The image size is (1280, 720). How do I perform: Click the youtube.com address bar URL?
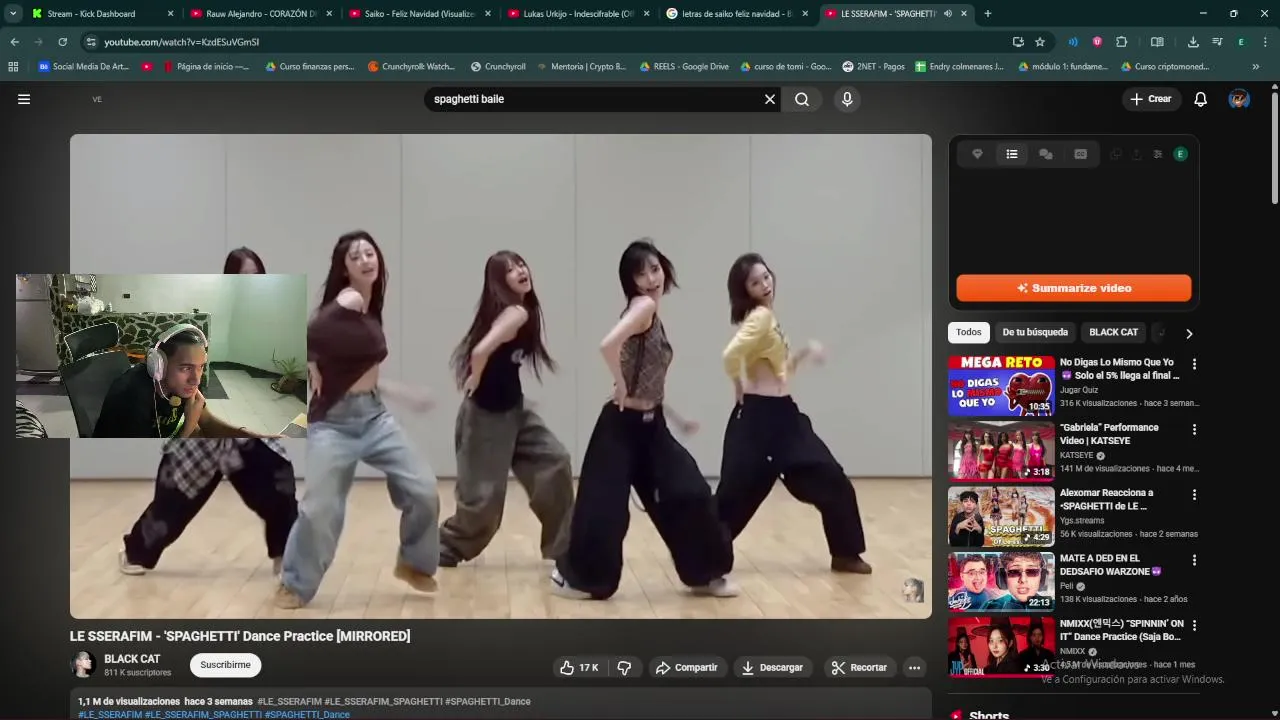[x=181, y=42]
